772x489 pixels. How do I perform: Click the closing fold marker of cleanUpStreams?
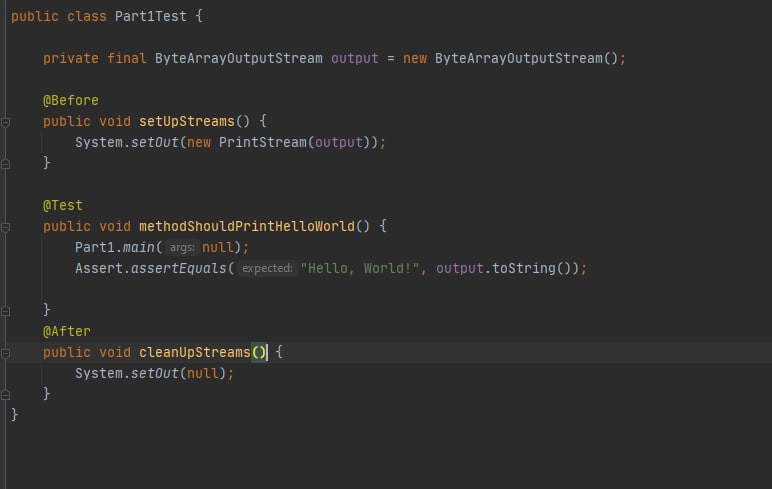(x=5, y=394)
